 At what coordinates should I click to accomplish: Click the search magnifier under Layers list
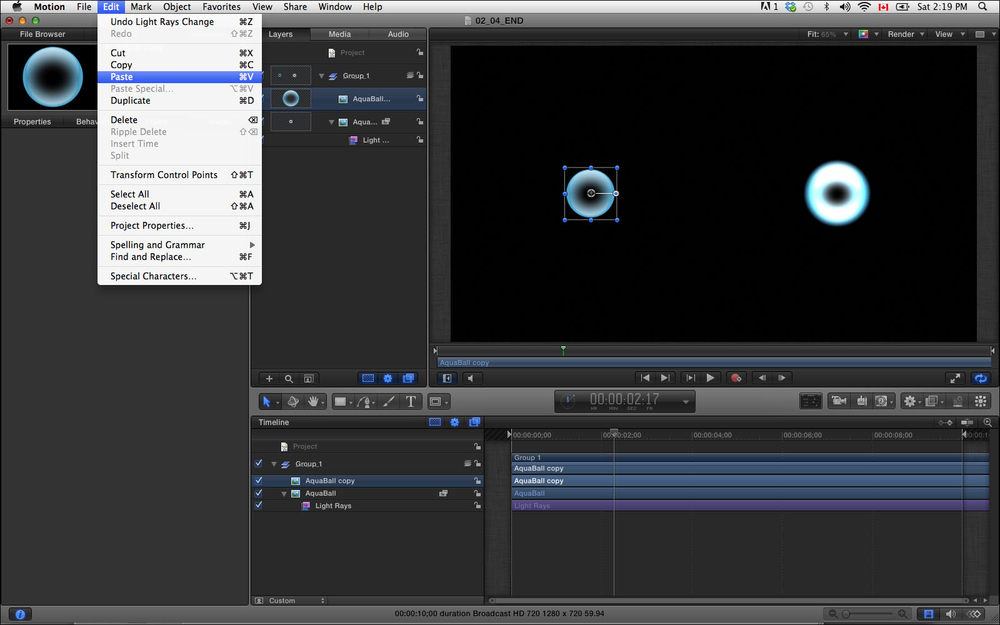click(289, 379)
